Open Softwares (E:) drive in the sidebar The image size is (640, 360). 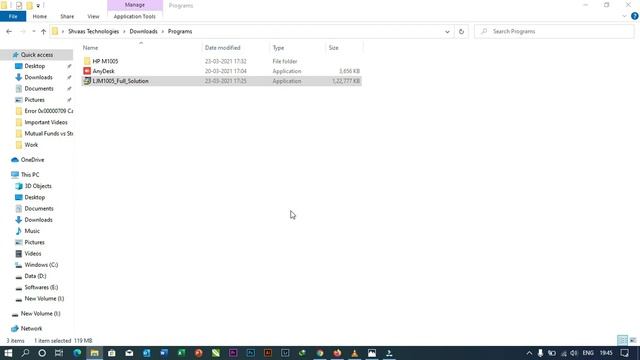click(x=41, y=287)
